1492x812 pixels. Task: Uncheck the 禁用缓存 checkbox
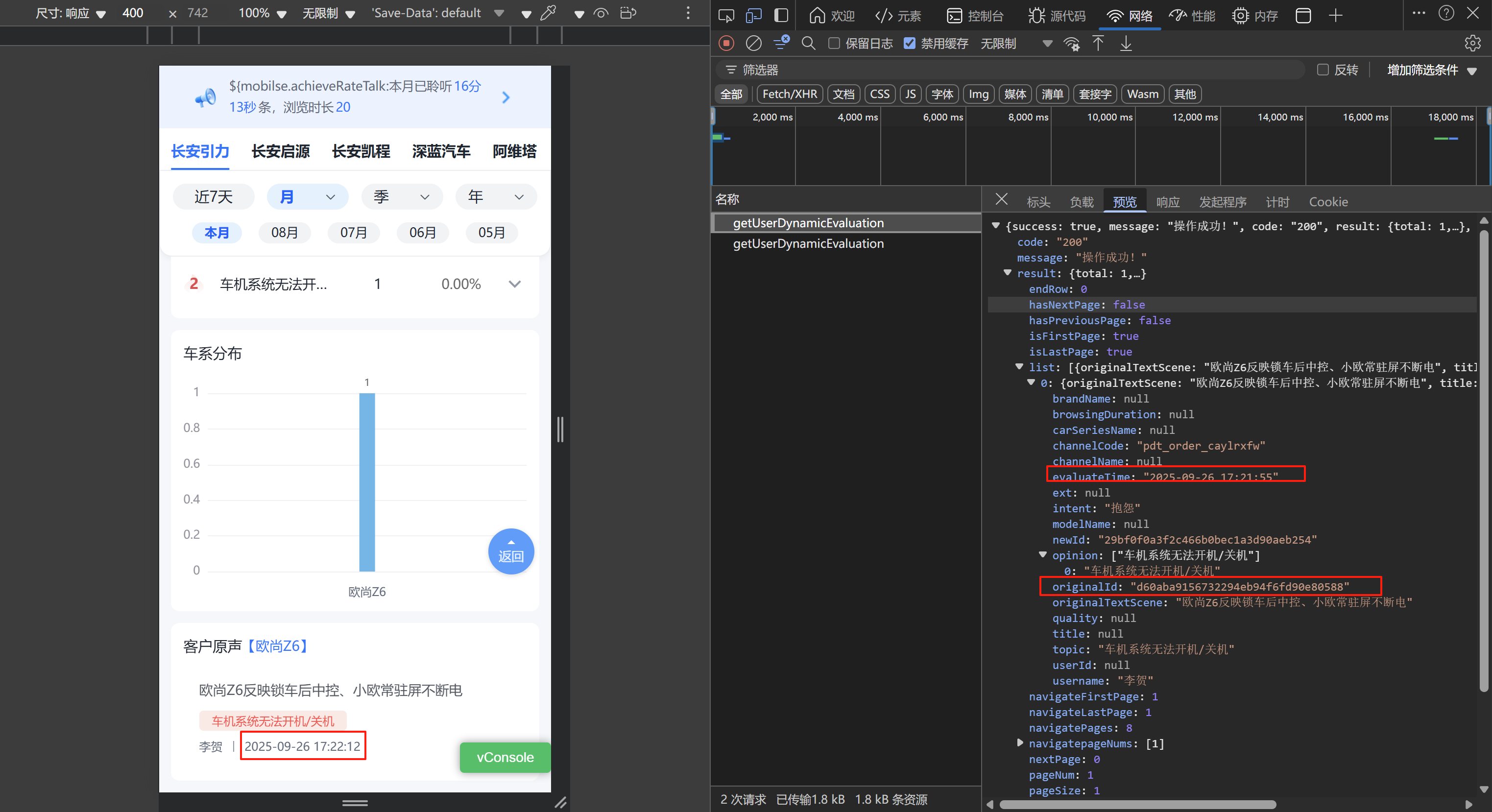pos(909,44)
